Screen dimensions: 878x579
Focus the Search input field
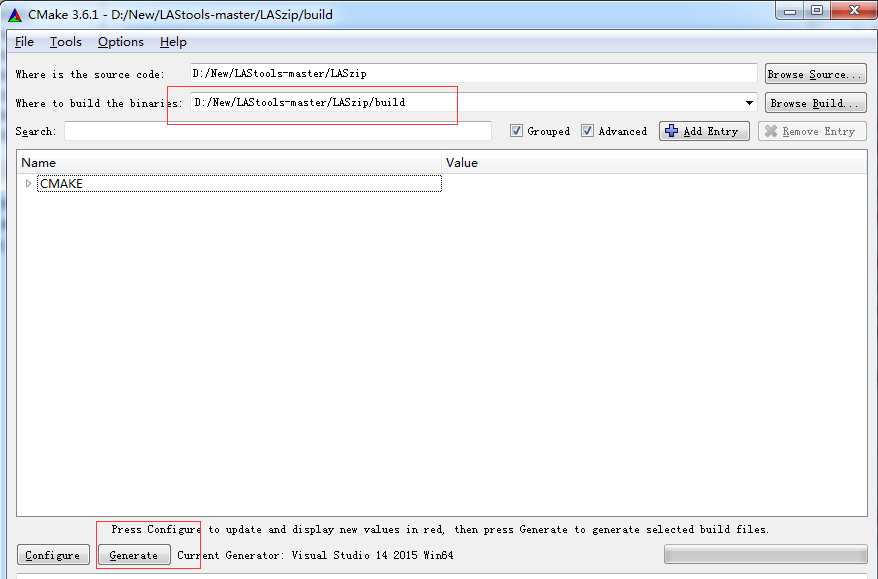(278, 131)
